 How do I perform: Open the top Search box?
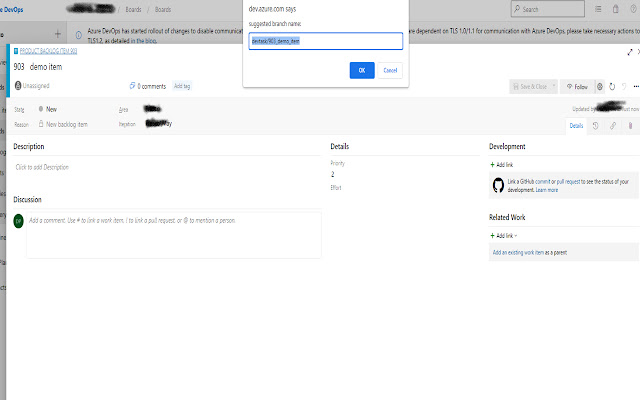point(547,9)
